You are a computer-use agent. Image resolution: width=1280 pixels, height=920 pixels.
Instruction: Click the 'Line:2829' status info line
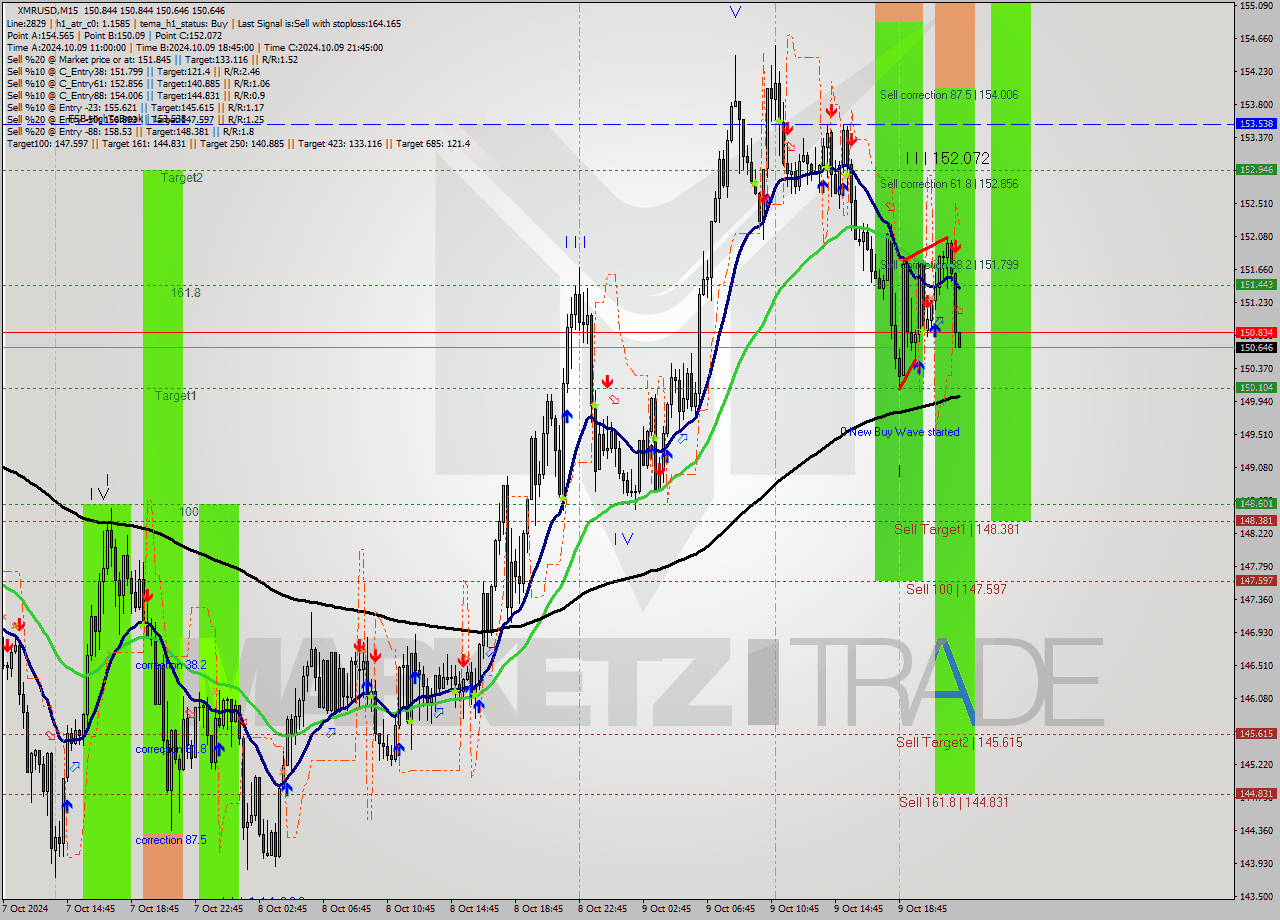click(x=204, y=23)
